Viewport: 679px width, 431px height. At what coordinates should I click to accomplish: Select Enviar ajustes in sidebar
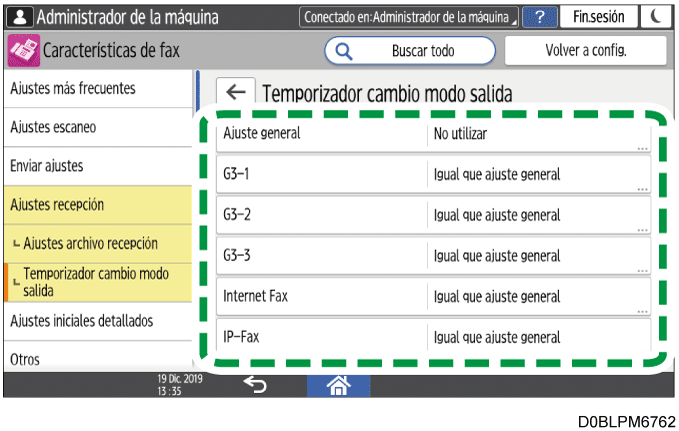(x=97, y=165)
